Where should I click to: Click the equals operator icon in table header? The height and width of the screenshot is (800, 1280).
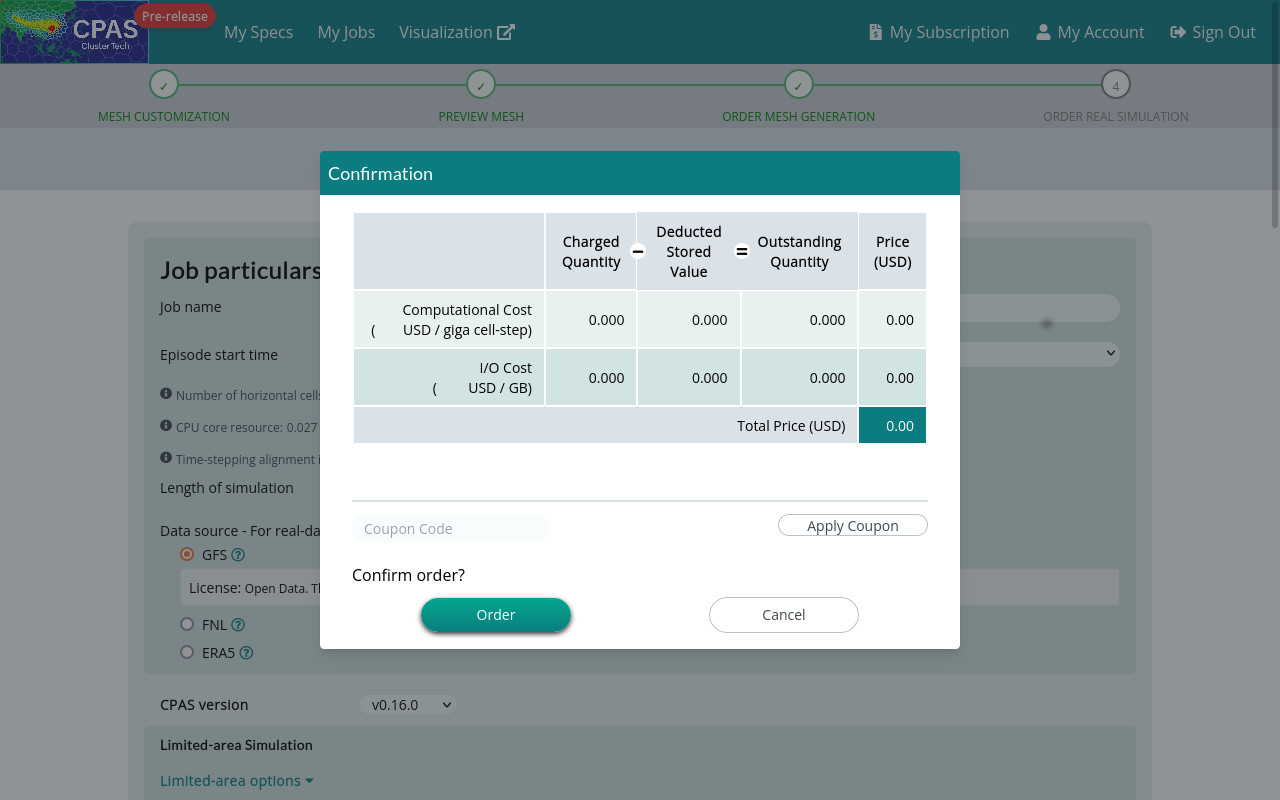coord(742,252)
